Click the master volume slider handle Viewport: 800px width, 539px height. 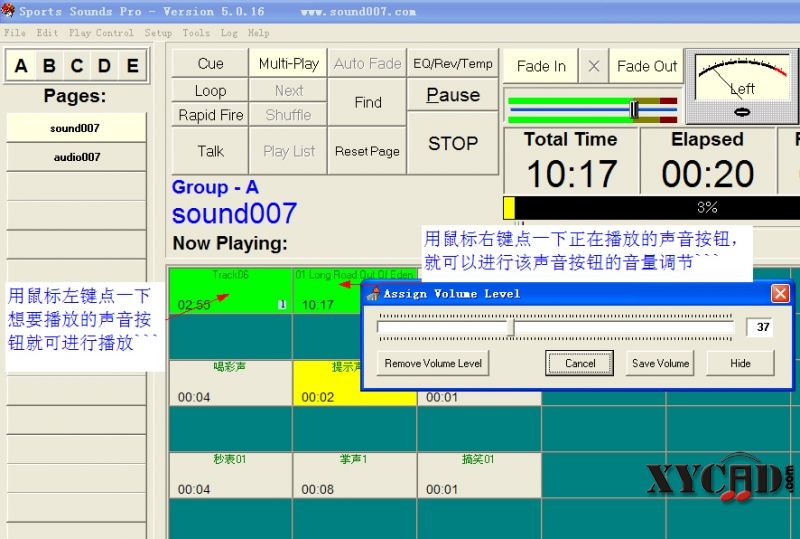(x=634, y=109)
